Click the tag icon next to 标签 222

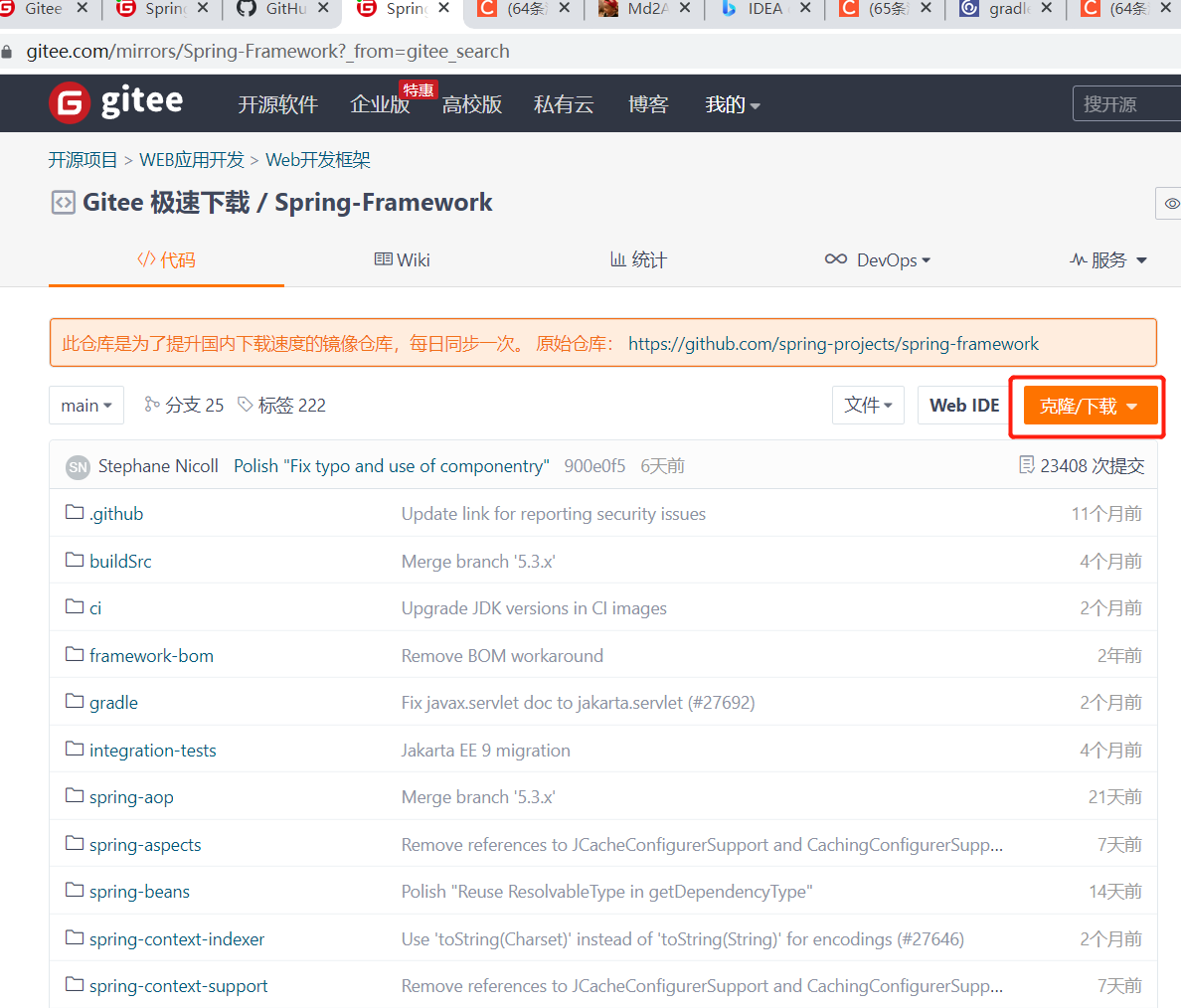[245, 405]
